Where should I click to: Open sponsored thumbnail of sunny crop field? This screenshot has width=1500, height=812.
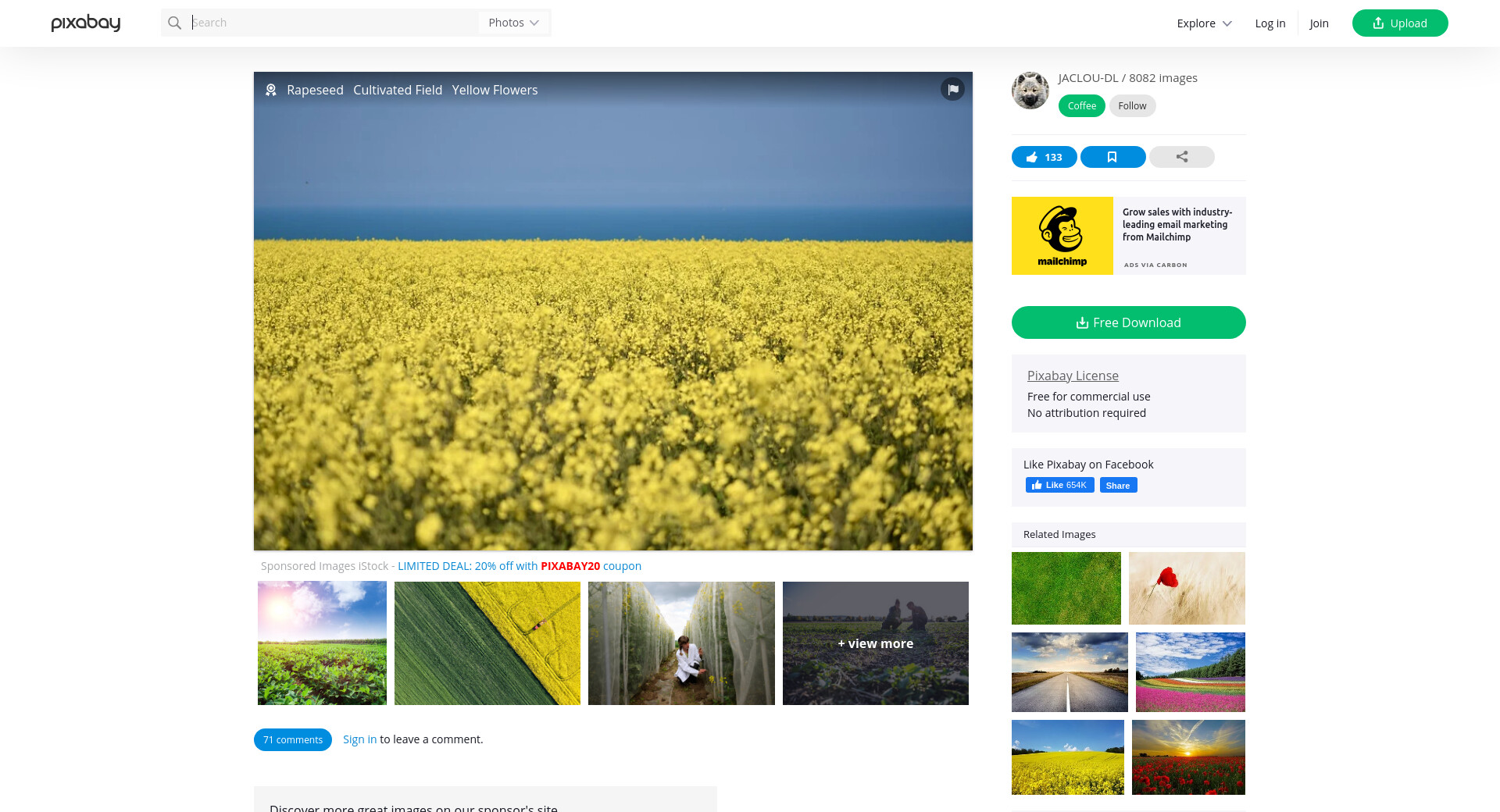(322, 643)
